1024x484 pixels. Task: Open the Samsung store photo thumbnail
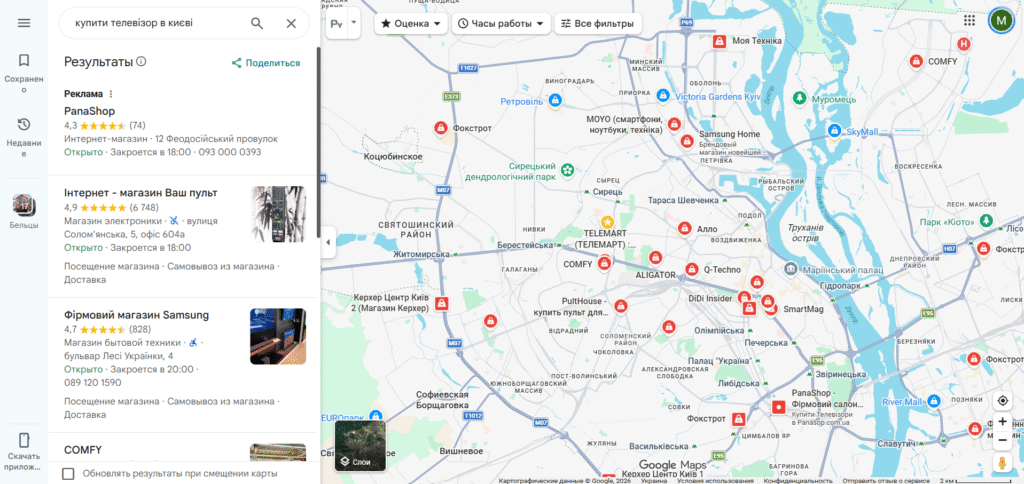[278, 336]
